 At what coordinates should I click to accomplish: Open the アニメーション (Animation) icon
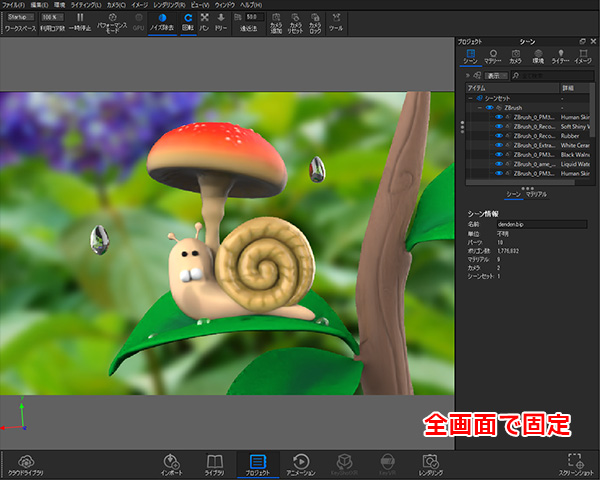(301, 460)
